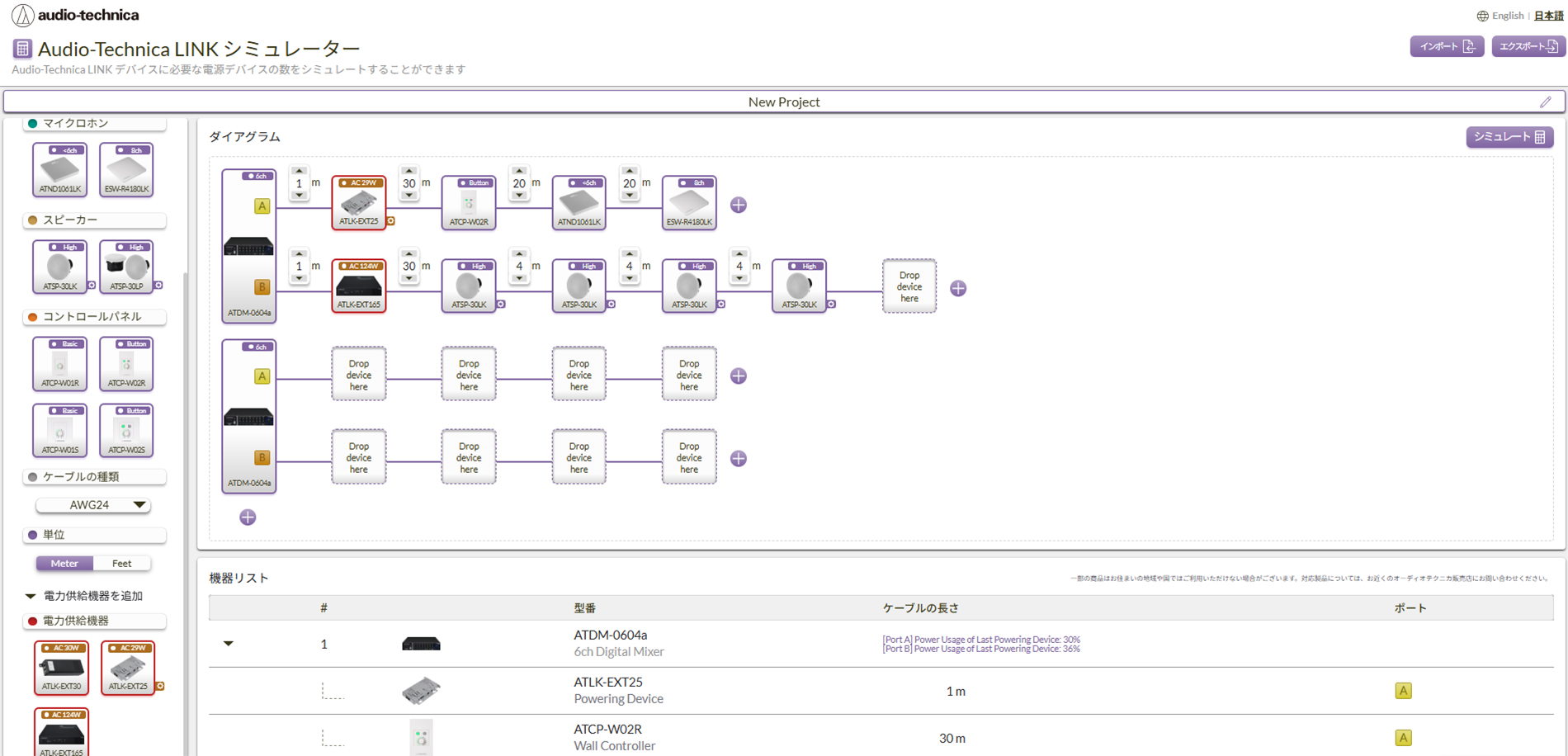Viewport: 1568px width, 756px height.
Task: Click the インポート button
Action: tap(1447, 46)
